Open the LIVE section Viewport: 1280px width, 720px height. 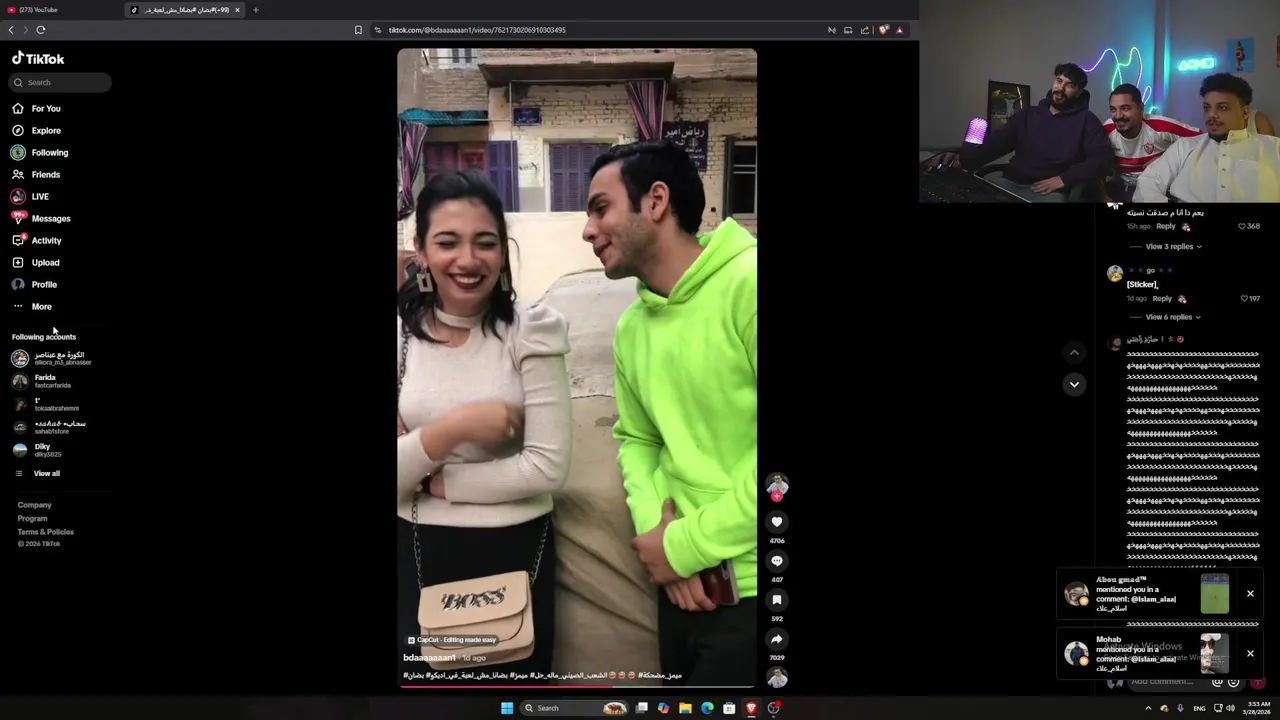tap(30, 197)
